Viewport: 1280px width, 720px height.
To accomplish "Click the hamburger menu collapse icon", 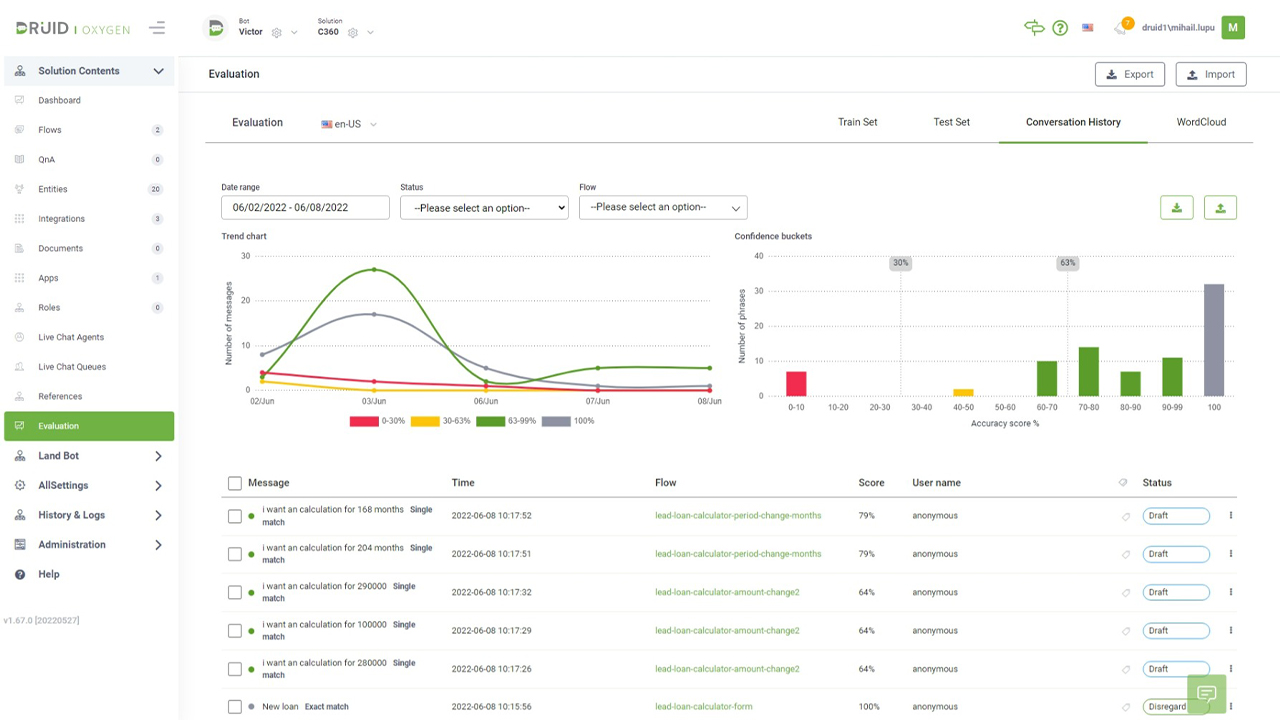I will pyautogui.click(x=157, y=28).
